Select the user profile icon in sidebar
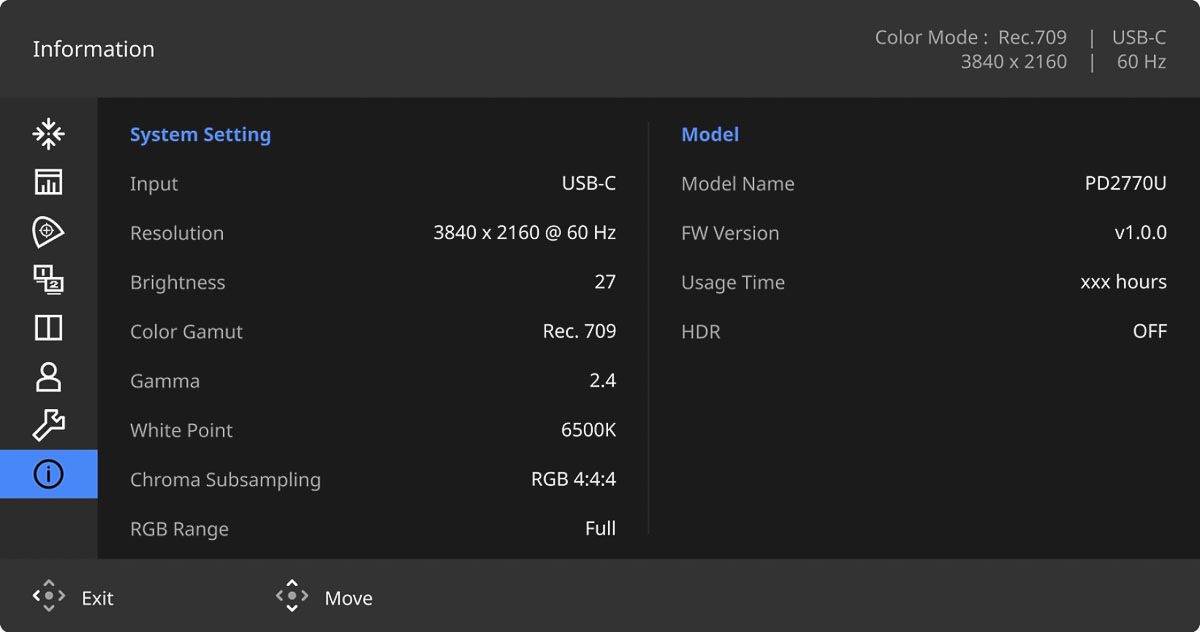Viewport: 1200px width, 632px height. tap(48, 377)
